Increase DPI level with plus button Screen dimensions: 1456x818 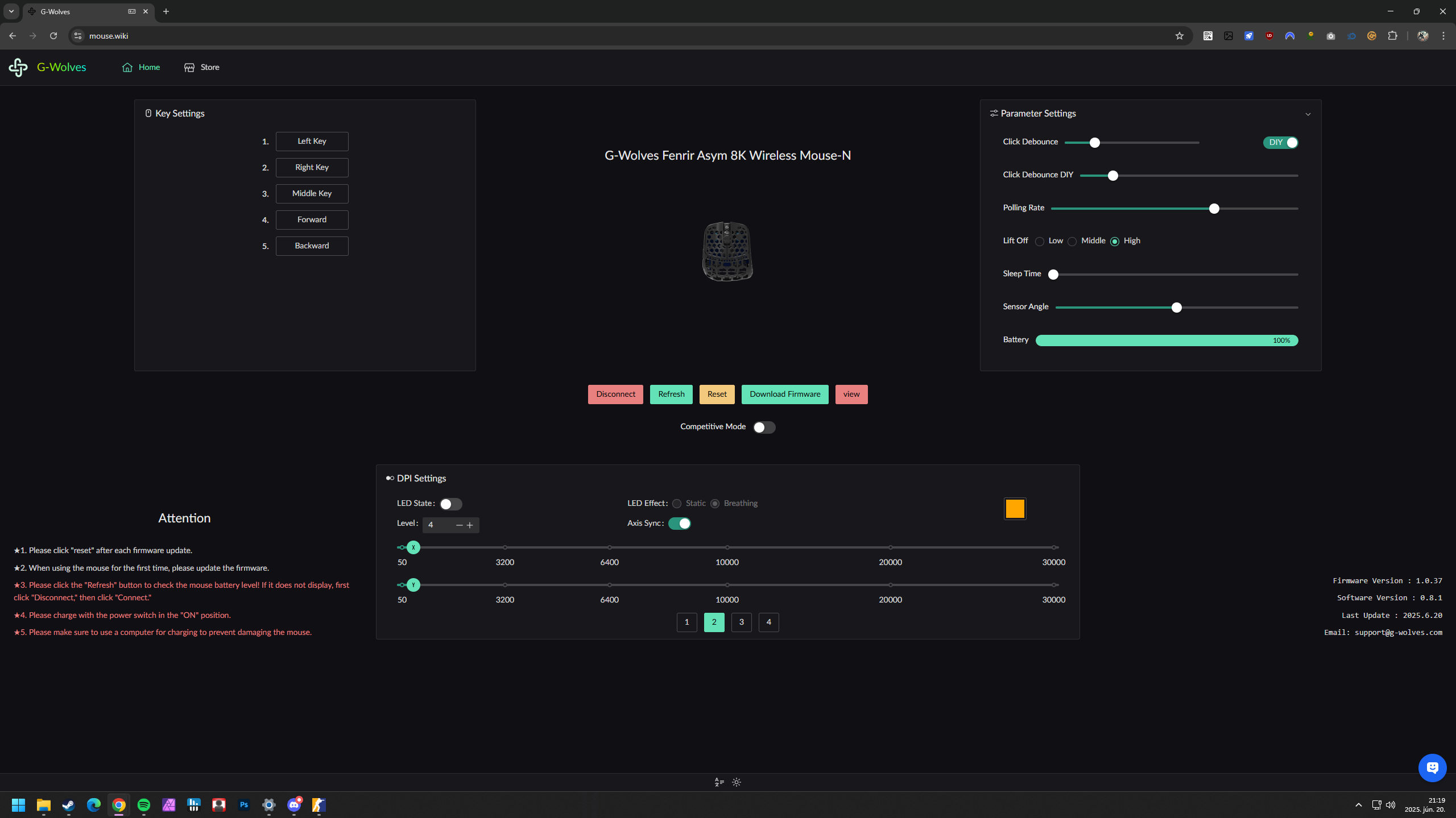click(x=470, y=525)
